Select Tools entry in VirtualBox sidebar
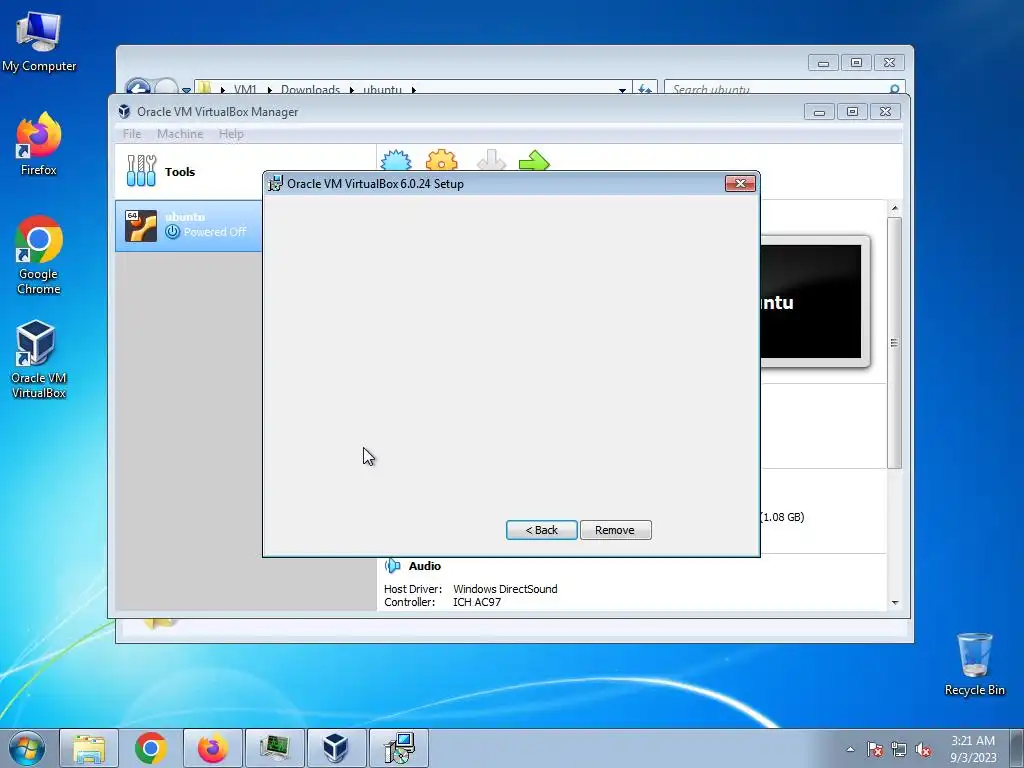This screenshot has height=768, width=1024. [x=189, y=172]
